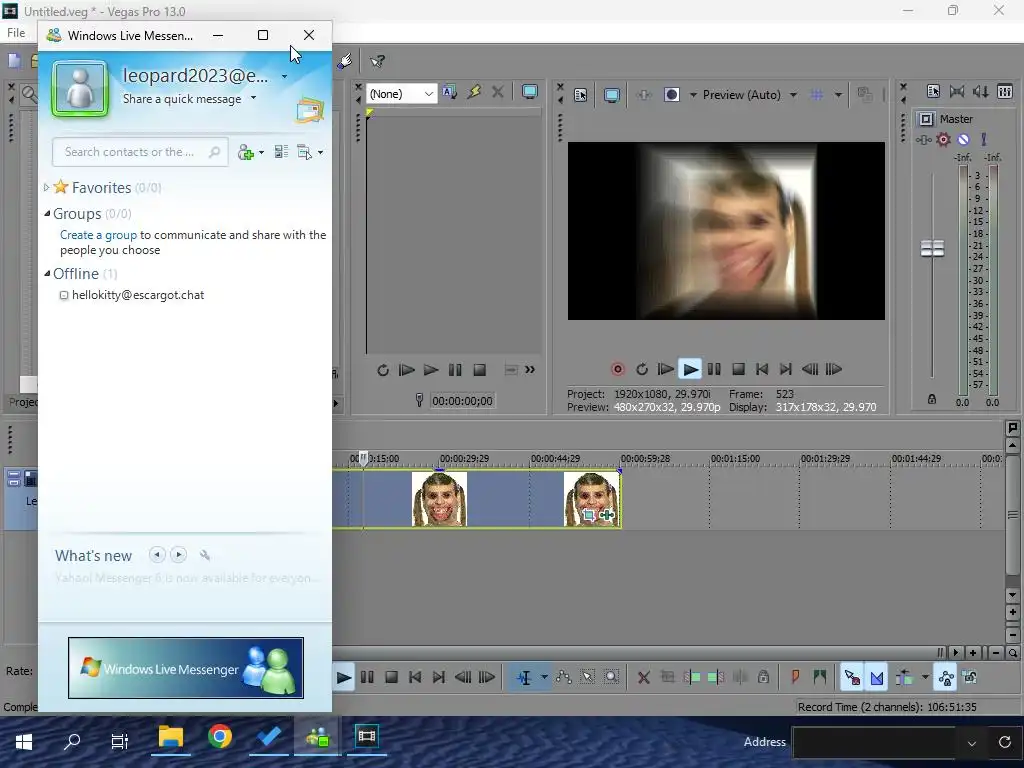Toggle Master mute icon
The image size is (1024, 768).
tap(963, 139)
